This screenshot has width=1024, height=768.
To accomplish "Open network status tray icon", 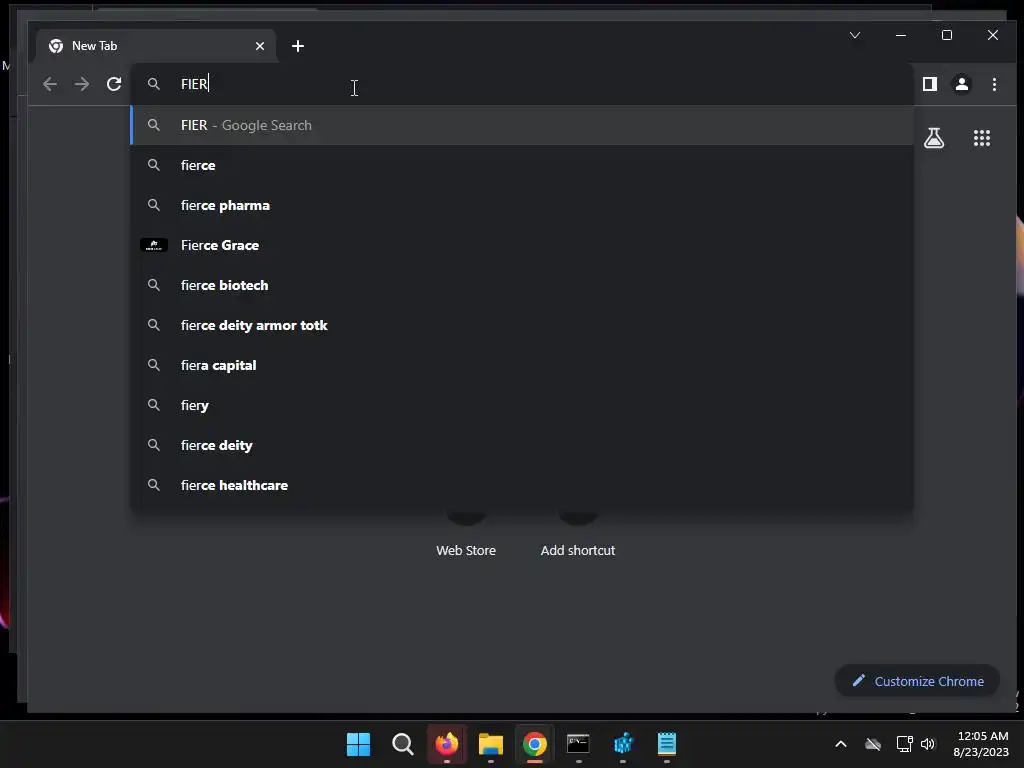I will pos(904,744).
